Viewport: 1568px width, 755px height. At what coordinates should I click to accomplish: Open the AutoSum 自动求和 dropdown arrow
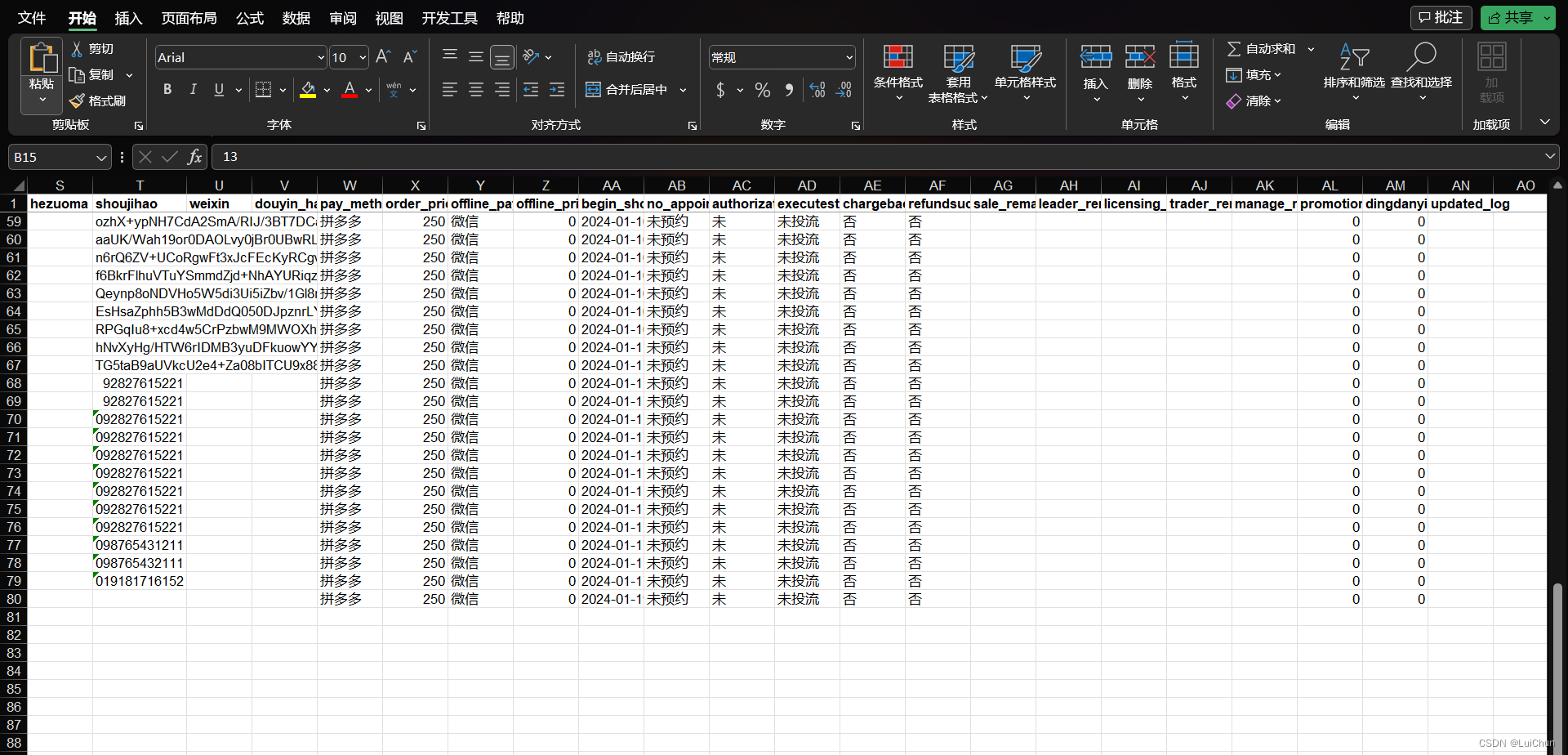pos(1312,49)
